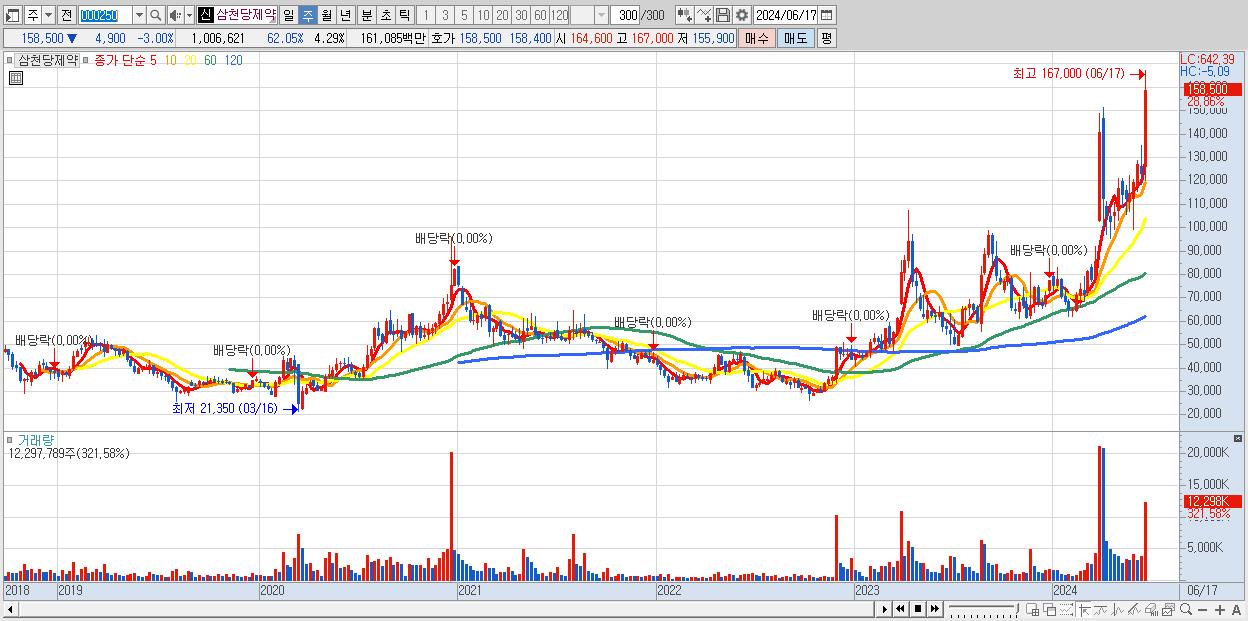Click the zoom magnifier icon at bottom
The image size is (1248, 621).
click(1186, 610)
